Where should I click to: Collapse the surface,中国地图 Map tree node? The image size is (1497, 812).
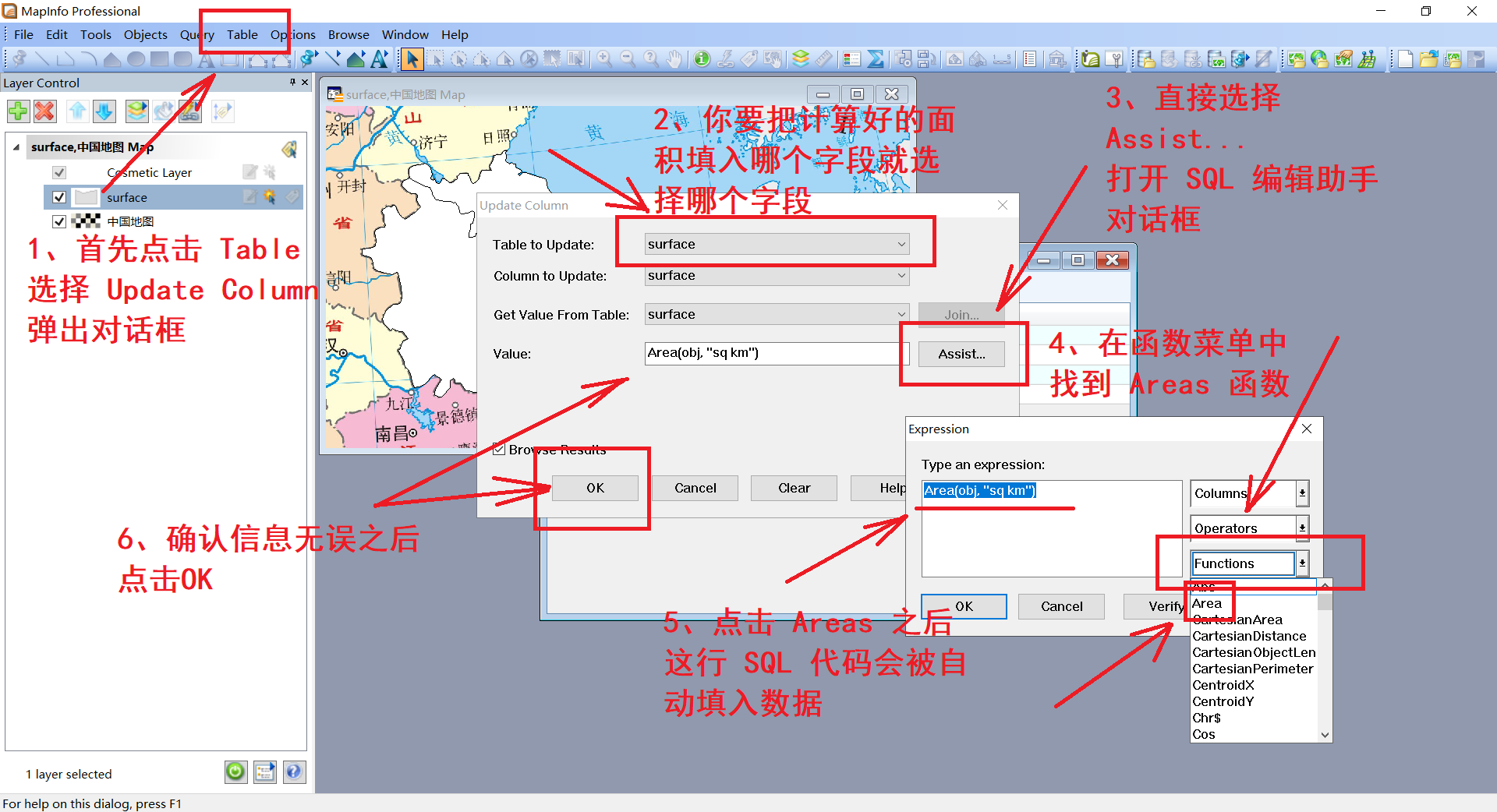[16, 147]
